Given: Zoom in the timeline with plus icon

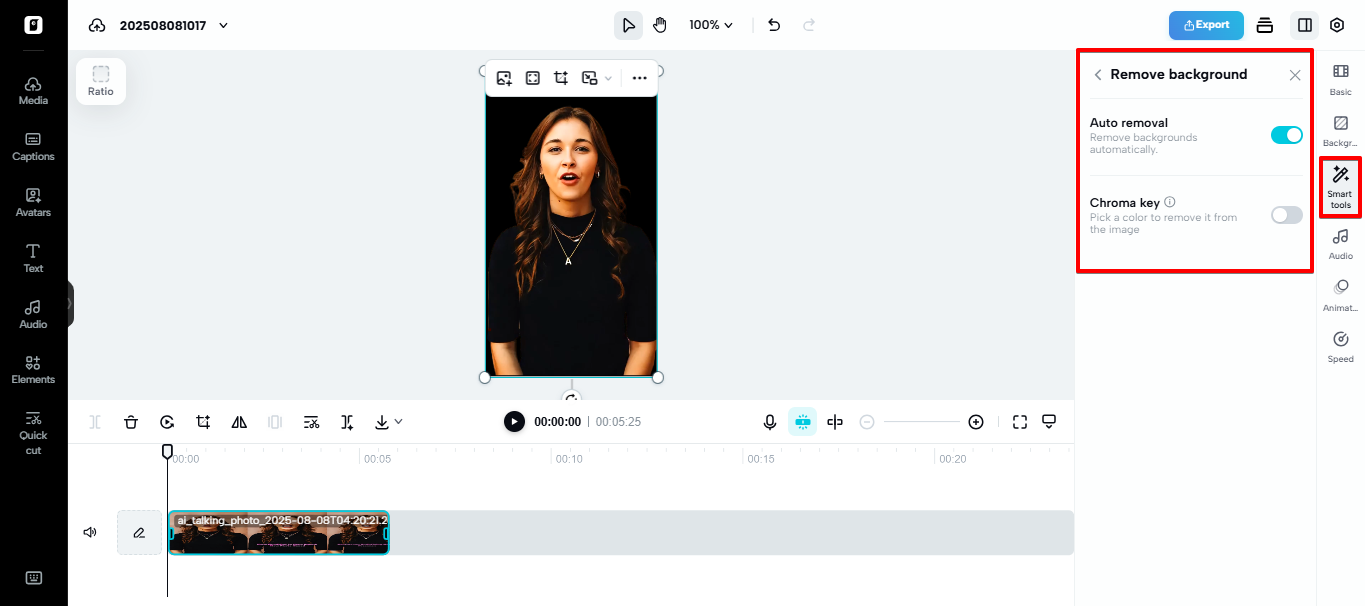Looking at the screenshot, I should point(976,422).
